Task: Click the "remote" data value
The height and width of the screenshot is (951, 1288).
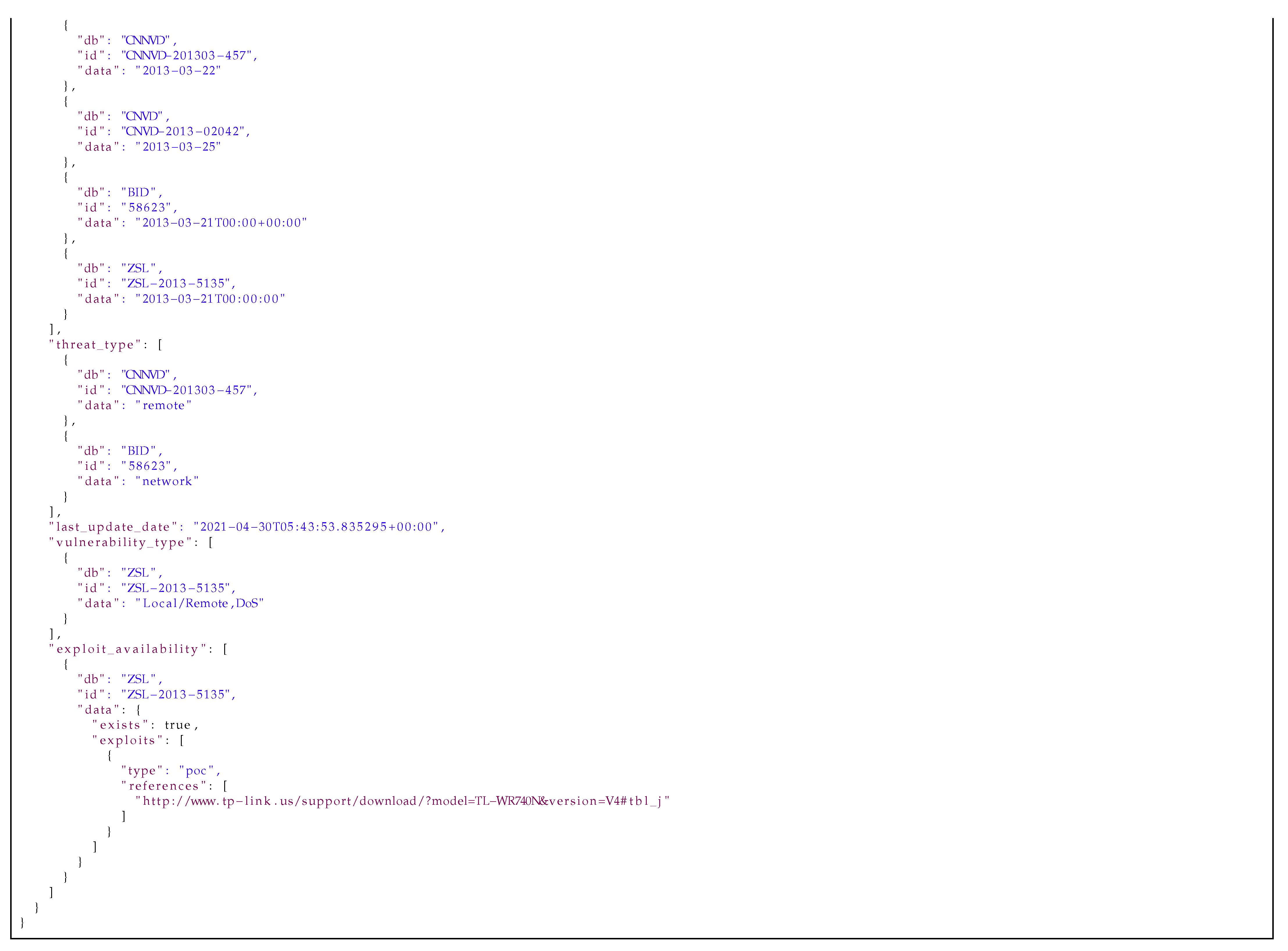Action: tap(163, 406)
